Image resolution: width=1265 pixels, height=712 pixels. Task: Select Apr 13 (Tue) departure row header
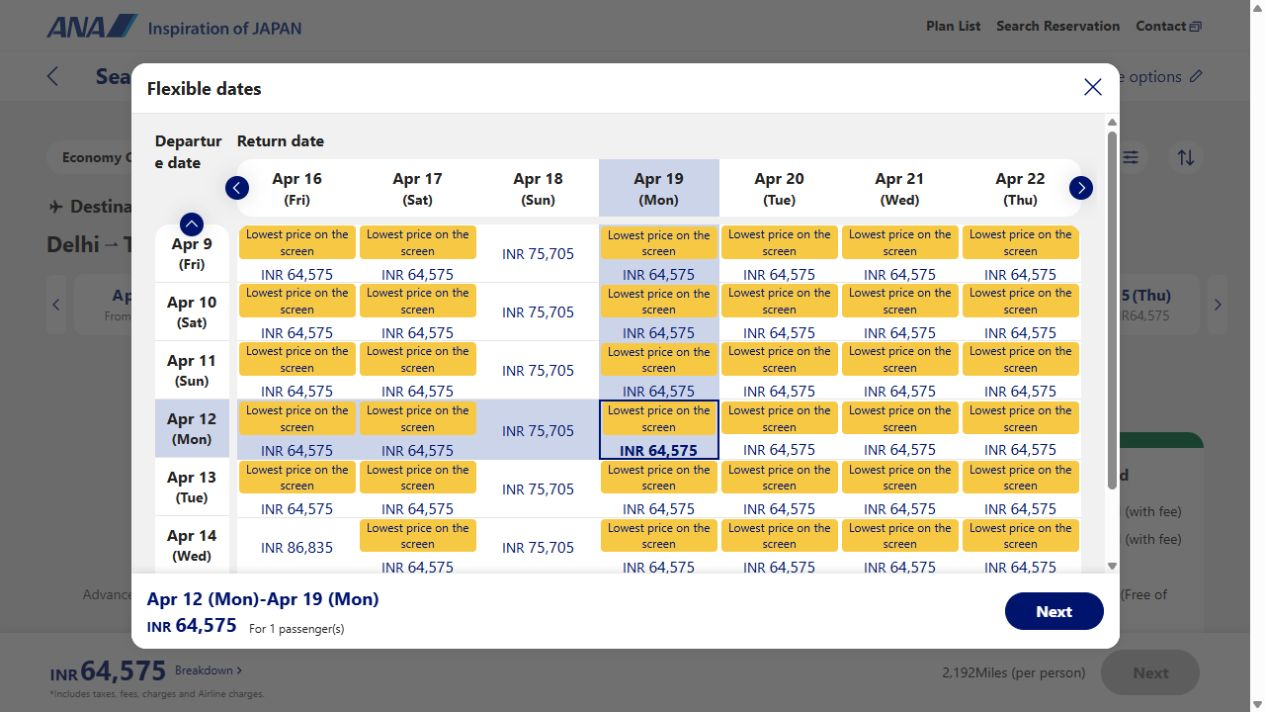[192, 487]
